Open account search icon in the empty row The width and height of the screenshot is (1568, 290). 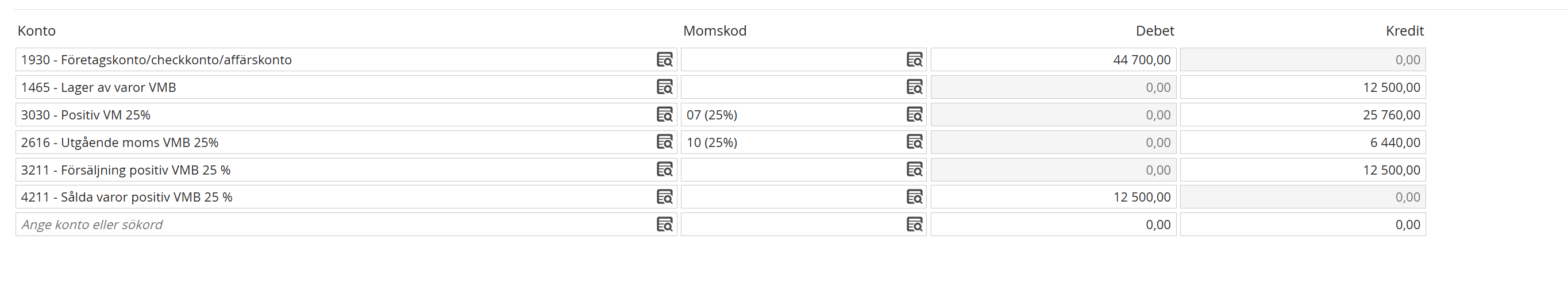click(664, 225)
